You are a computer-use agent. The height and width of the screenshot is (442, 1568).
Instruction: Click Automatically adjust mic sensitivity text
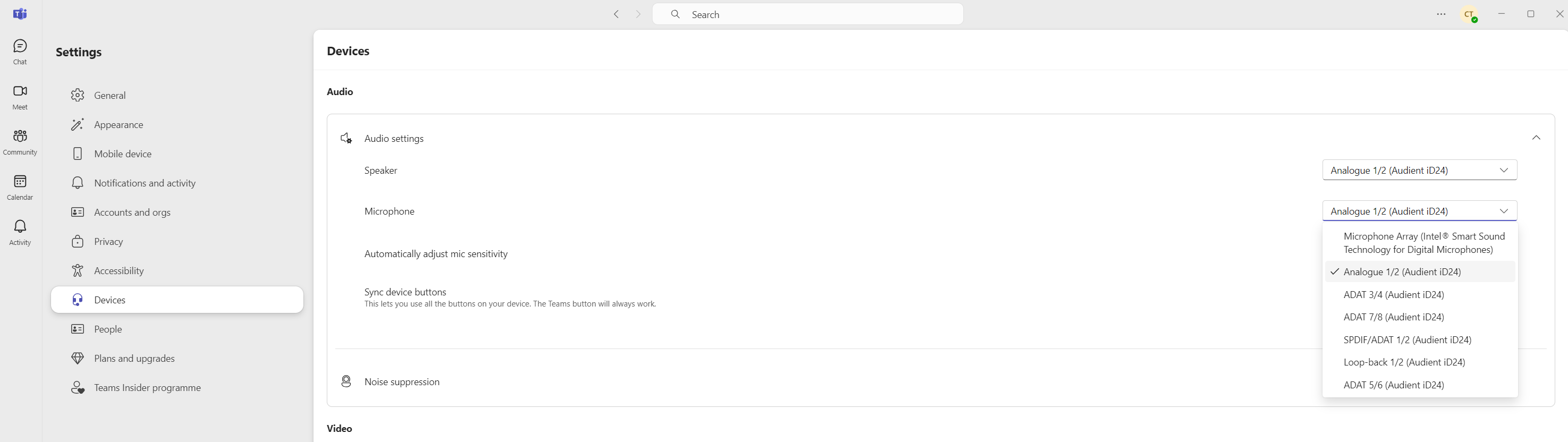[436, 254]
